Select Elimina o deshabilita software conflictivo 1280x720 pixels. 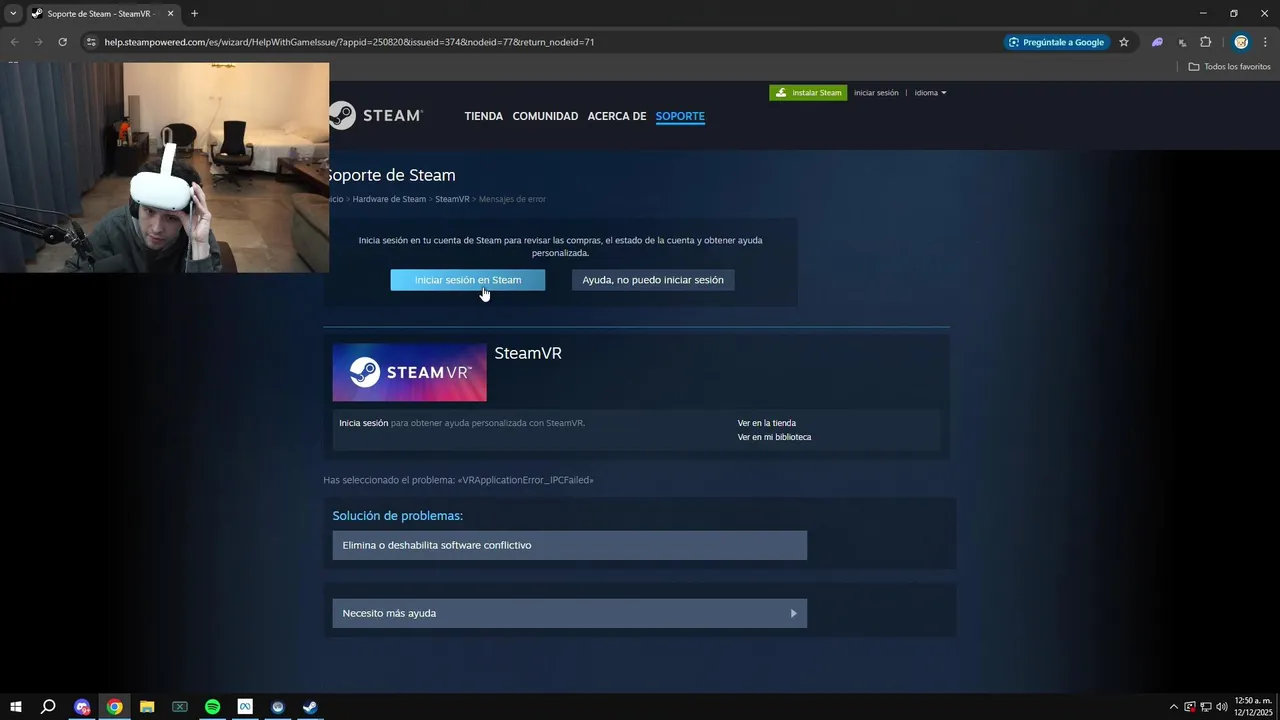[x=570, y=545]
